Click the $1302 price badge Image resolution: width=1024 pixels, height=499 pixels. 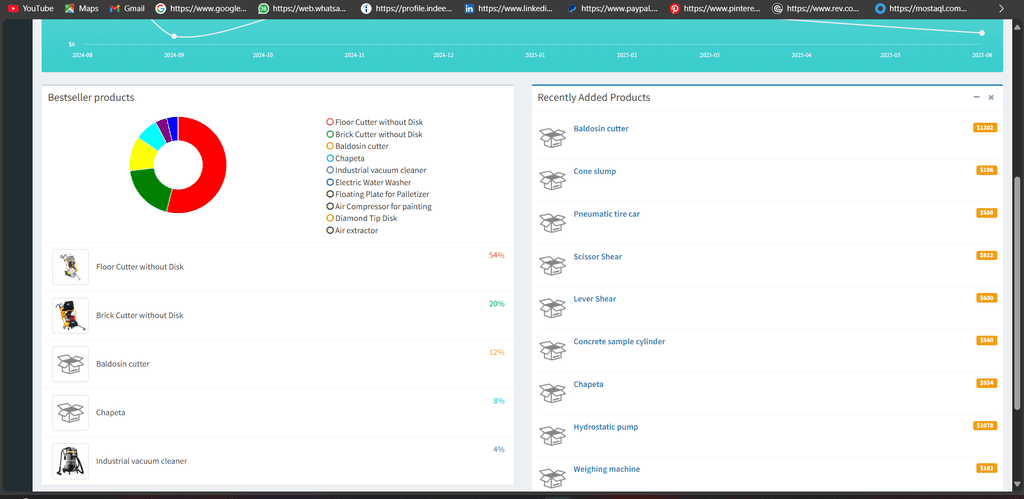[x=985, y=127]
